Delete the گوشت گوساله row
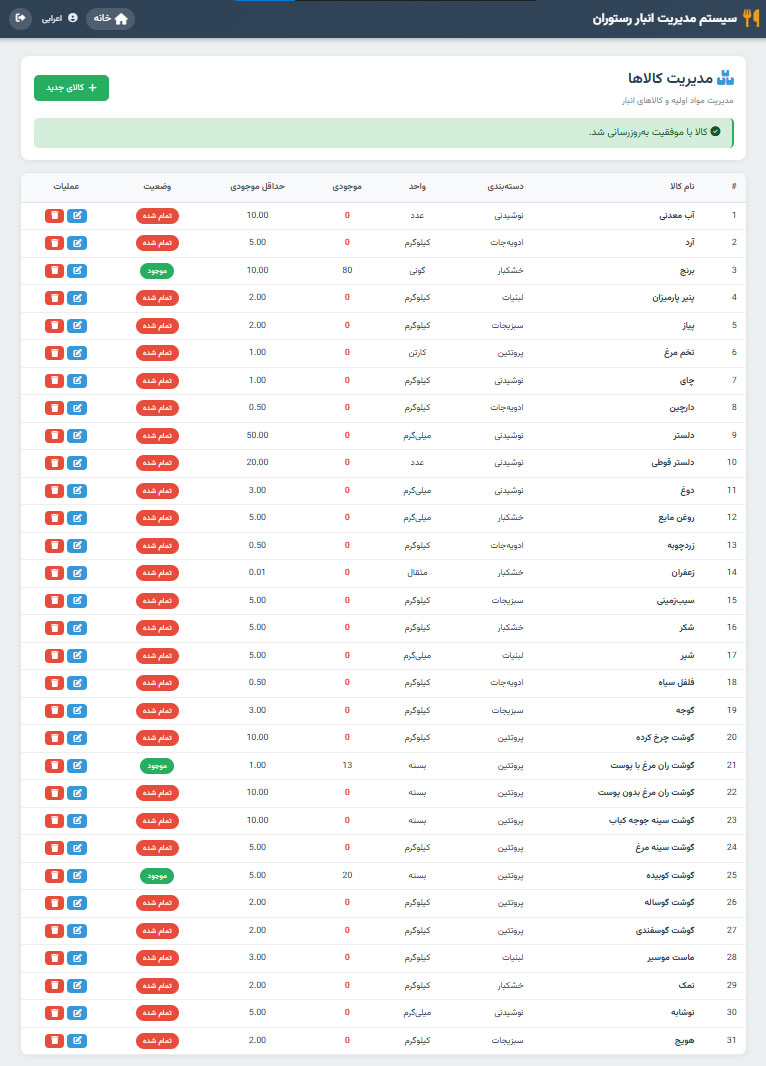The image size is (766, 1066). click(54, 903)
